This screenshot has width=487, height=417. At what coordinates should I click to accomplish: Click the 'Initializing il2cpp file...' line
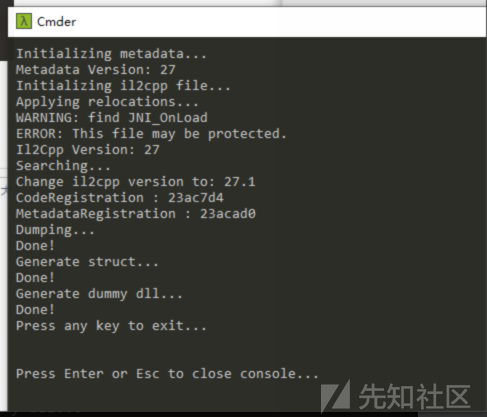point(123,86)
